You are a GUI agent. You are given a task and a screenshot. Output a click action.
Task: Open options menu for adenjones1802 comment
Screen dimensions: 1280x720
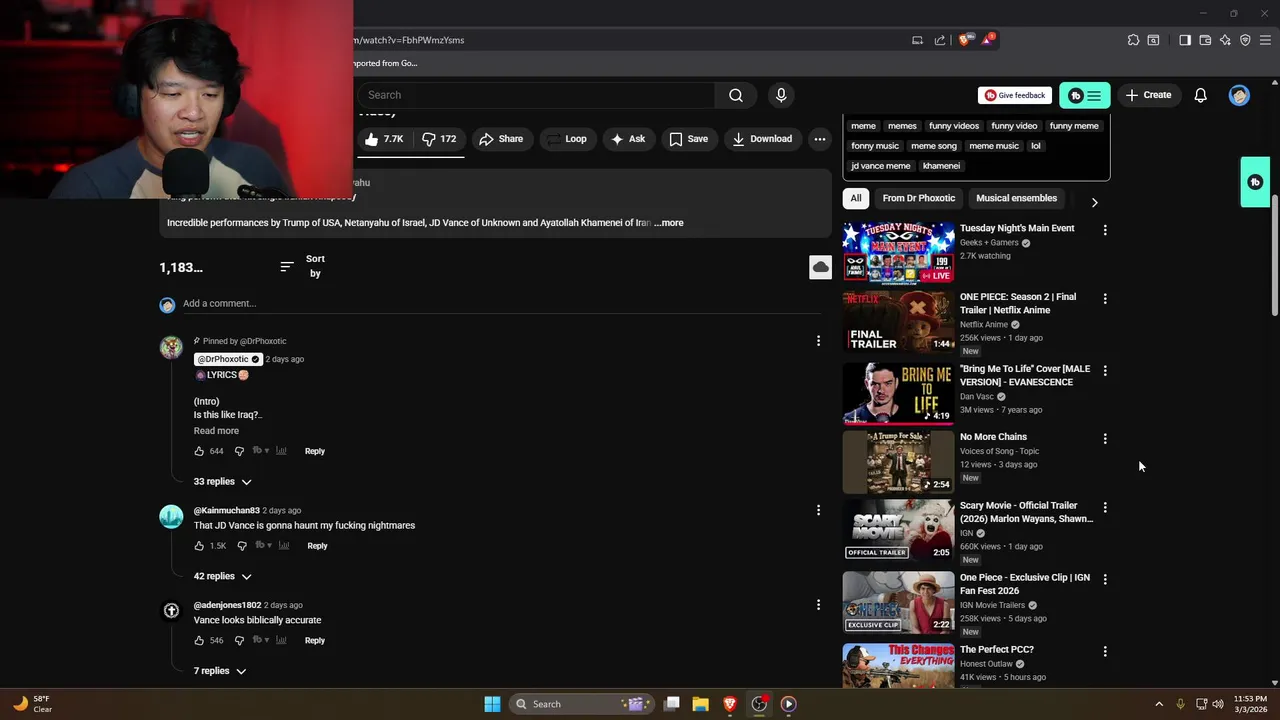tap(818, 605)
